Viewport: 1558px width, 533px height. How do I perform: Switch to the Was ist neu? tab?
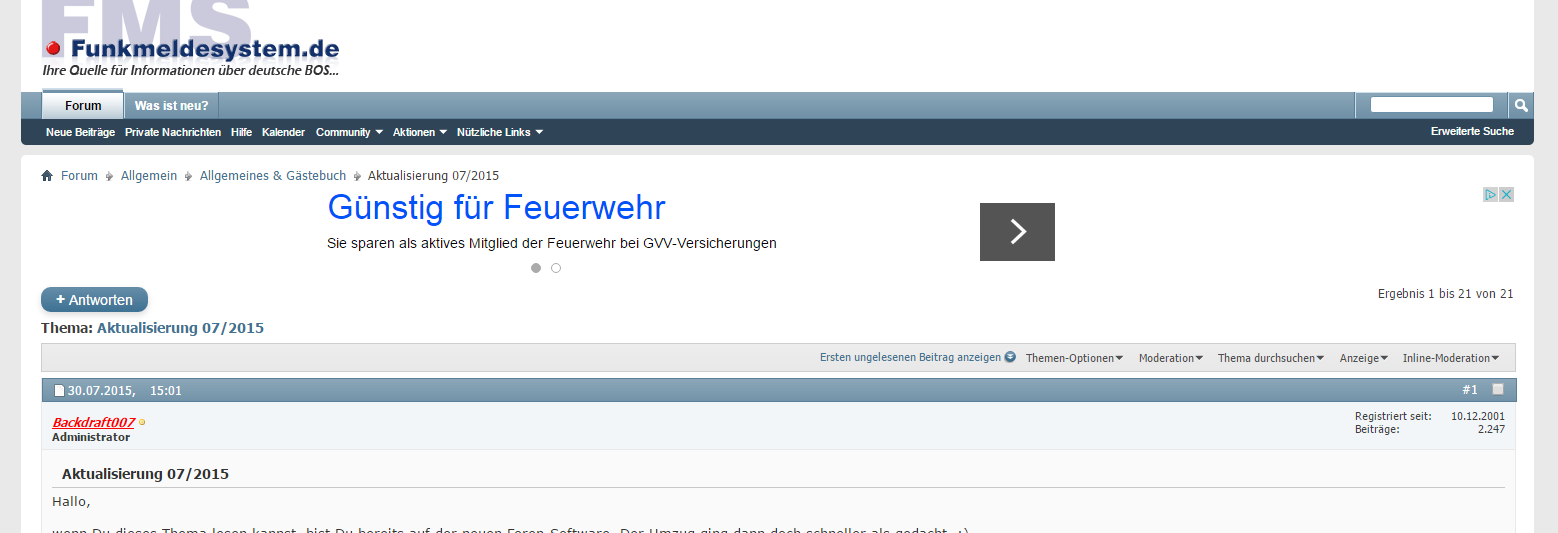(171, 106)
